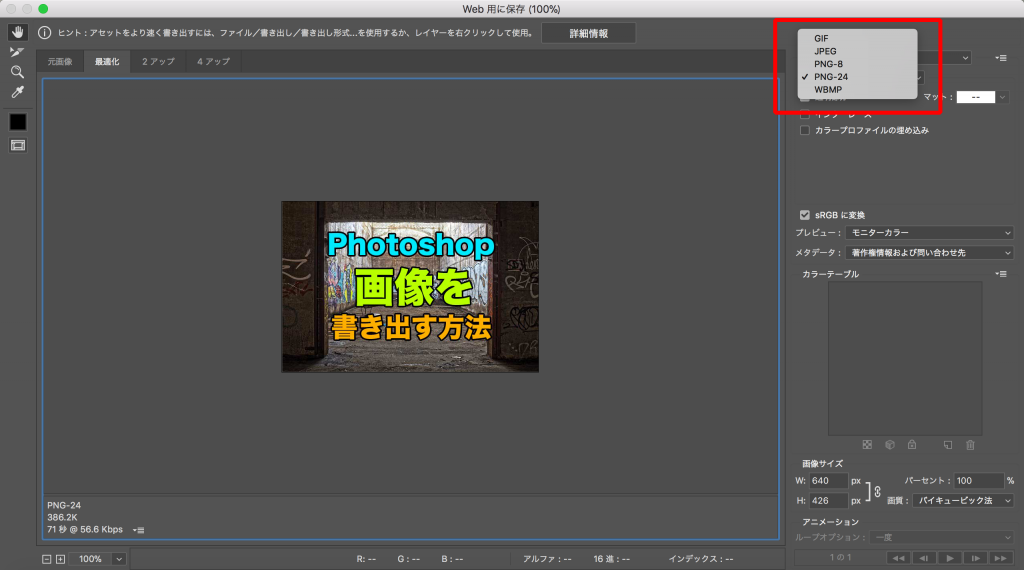Open the black eyedropper color swatch
1024x570 pixels.
click(18, 122)
